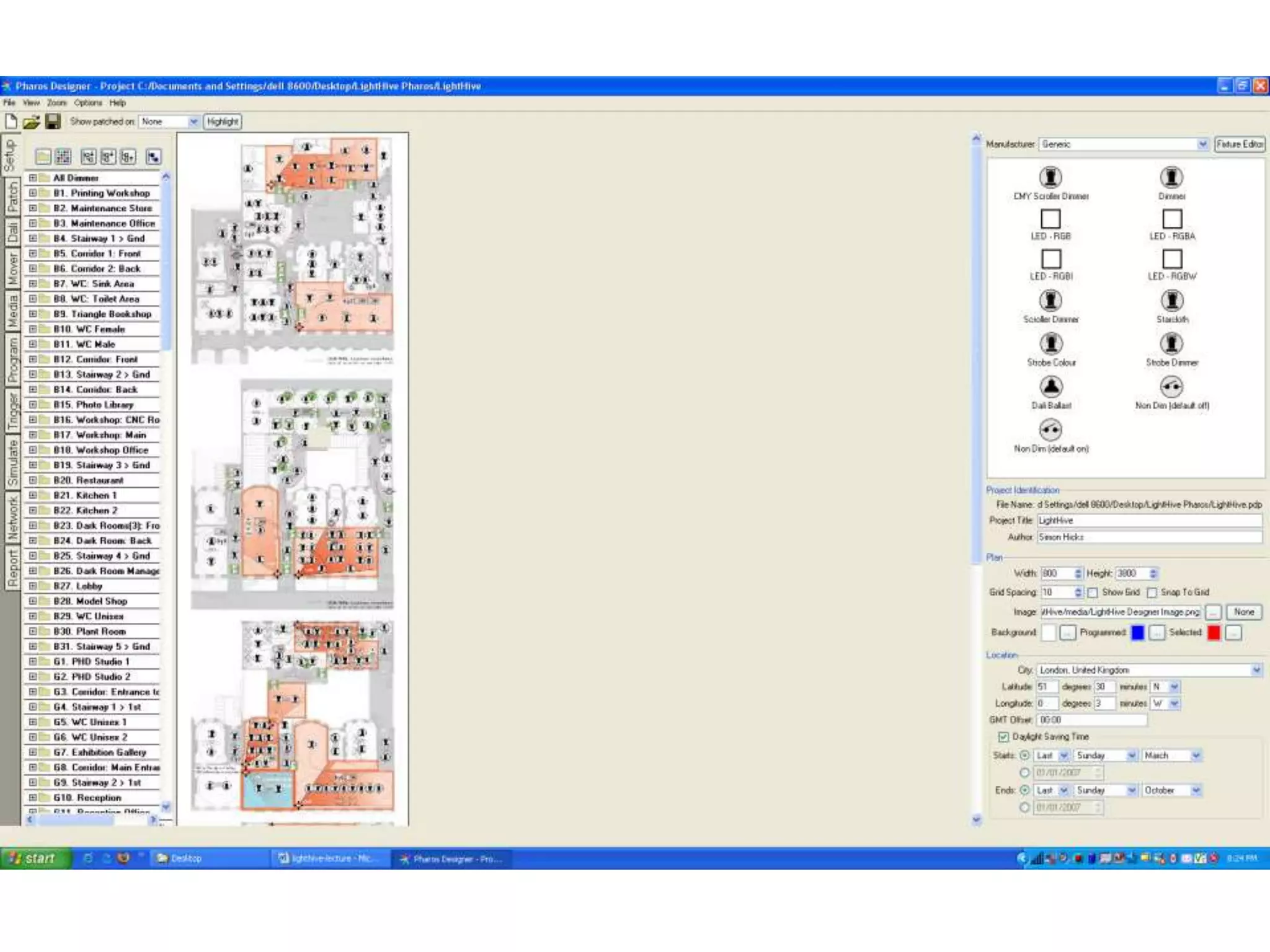Open the Manufacturer dropdown

1202,144
